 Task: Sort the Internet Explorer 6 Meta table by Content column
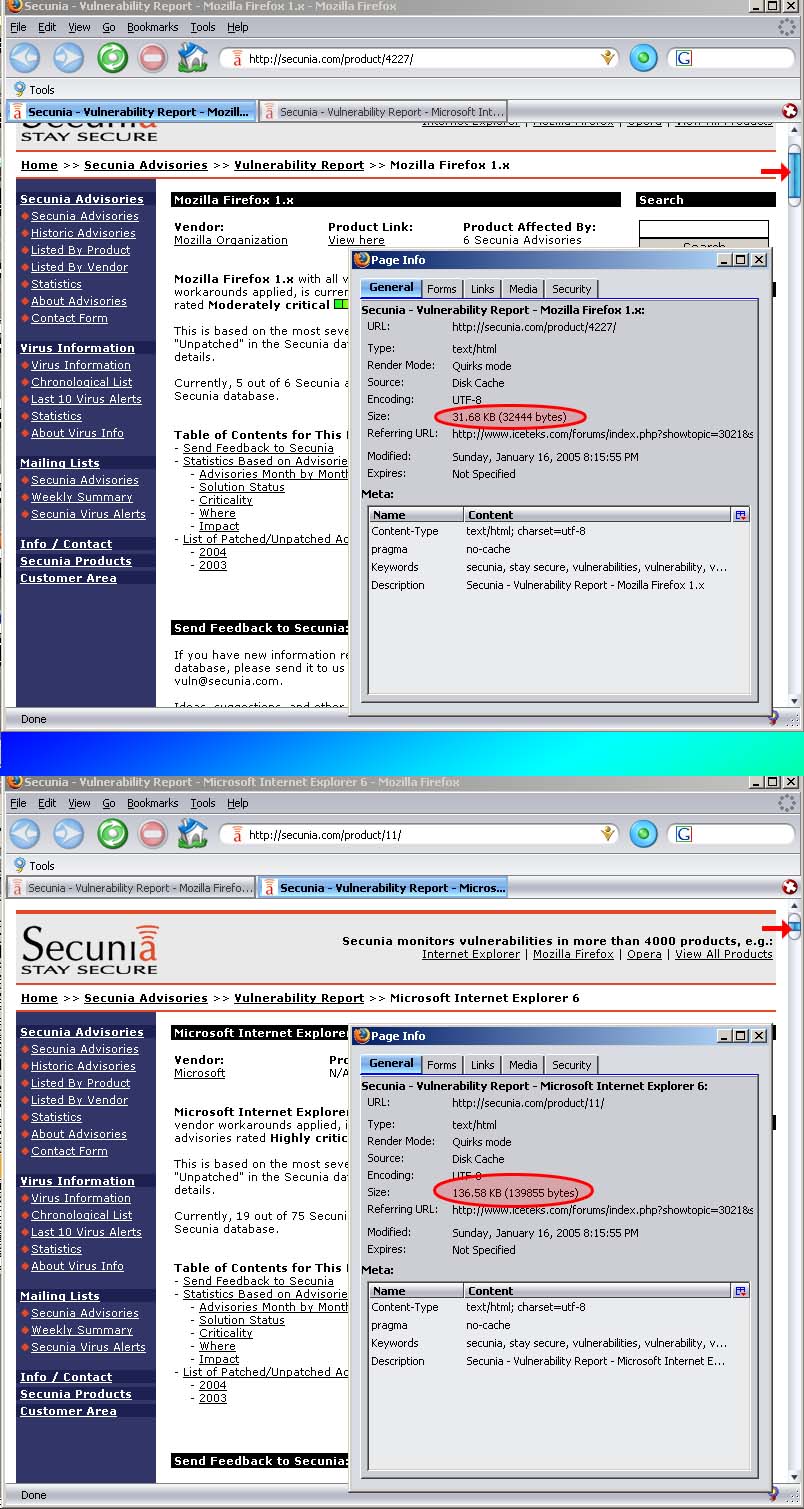598,1291
